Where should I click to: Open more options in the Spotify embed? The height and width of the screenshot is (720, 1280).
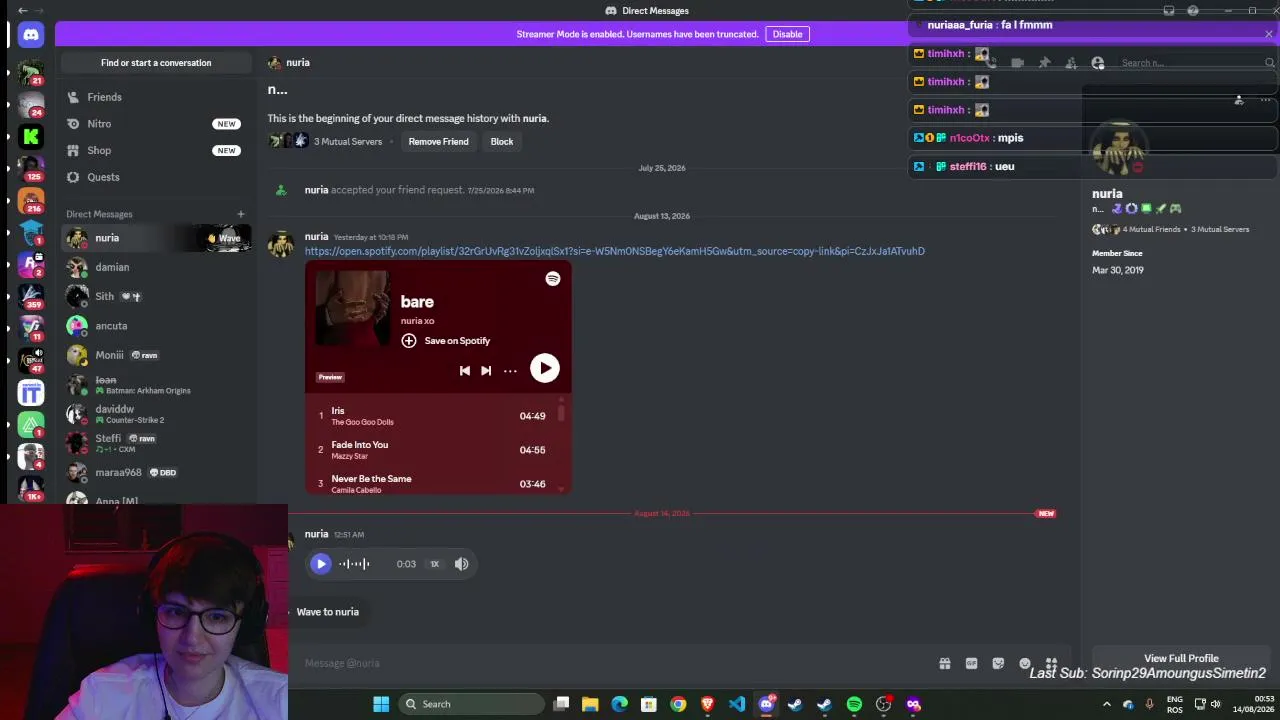click(x=510, y=371)
